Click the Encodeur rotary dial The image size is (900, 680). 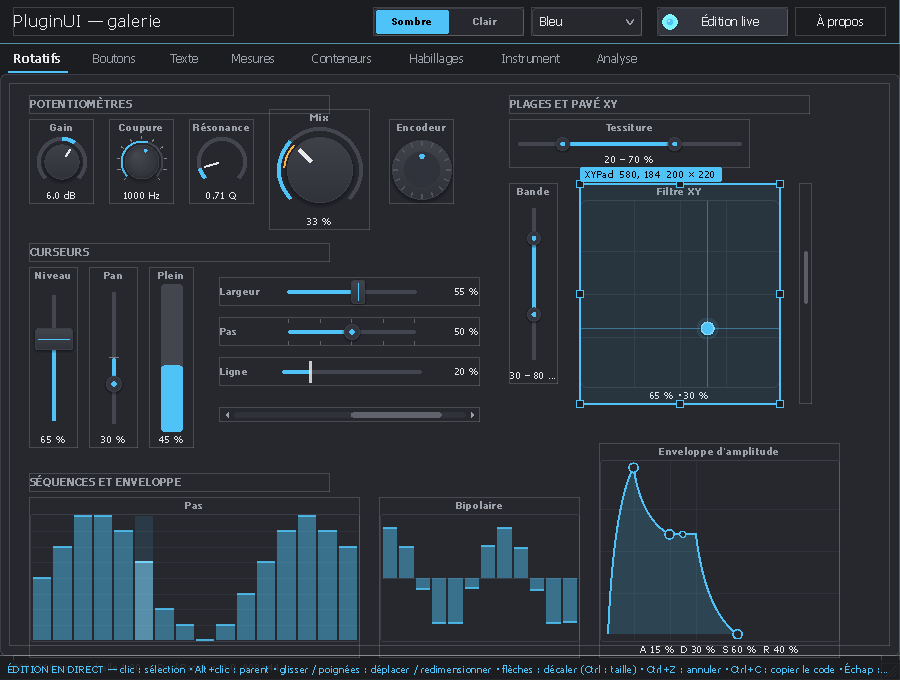pos(422,169)
